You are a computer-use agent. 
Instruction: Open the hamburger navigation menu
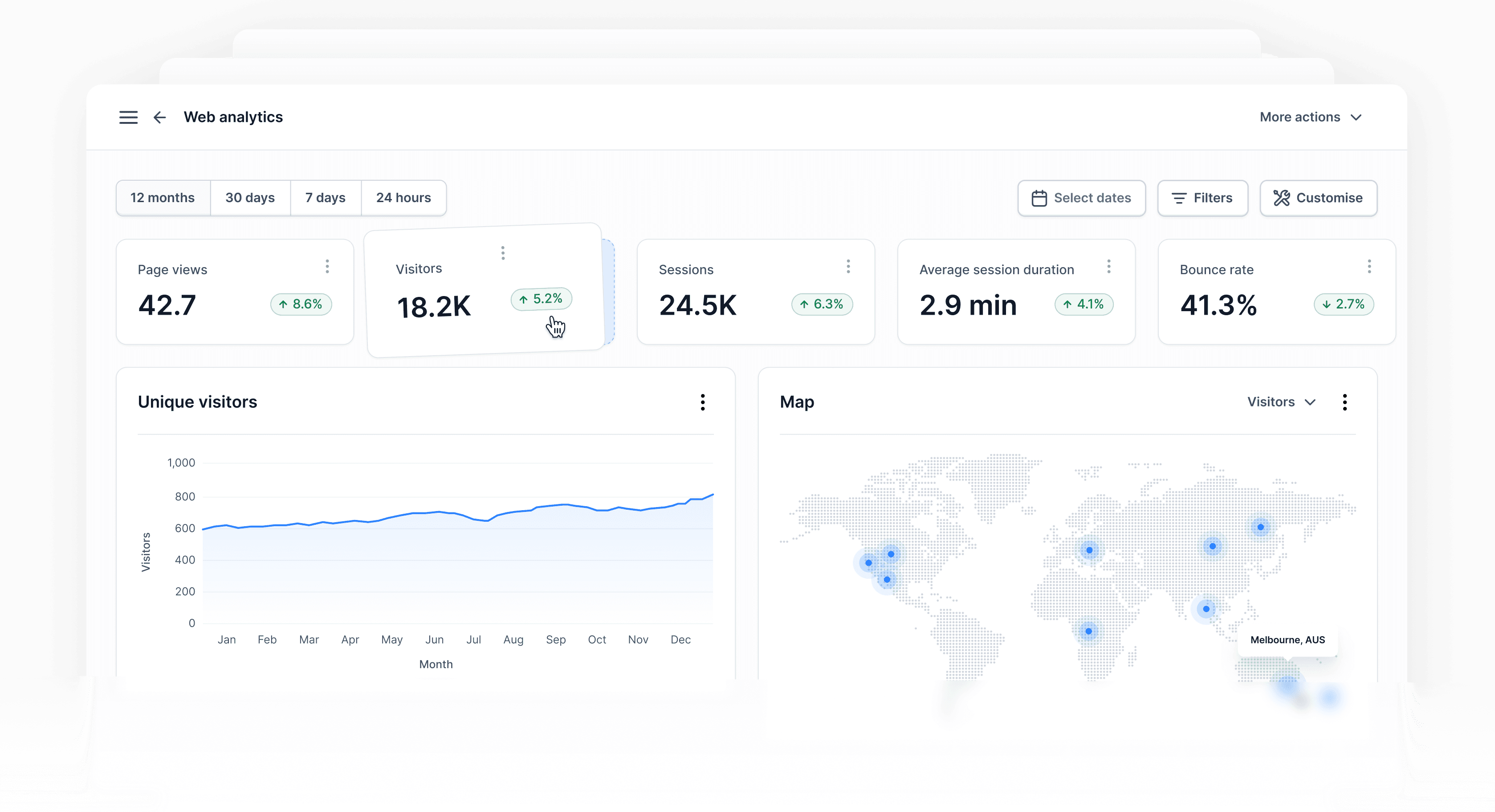[128, 117]
